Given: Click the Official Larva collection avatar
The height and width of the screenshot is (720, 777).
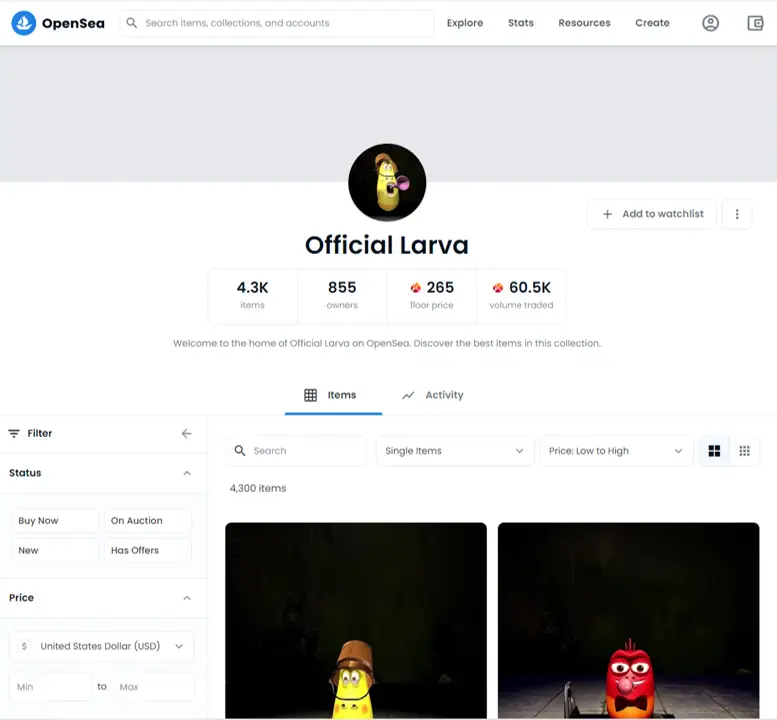Looking at the screenshot, I should click(x=387, y=182).
